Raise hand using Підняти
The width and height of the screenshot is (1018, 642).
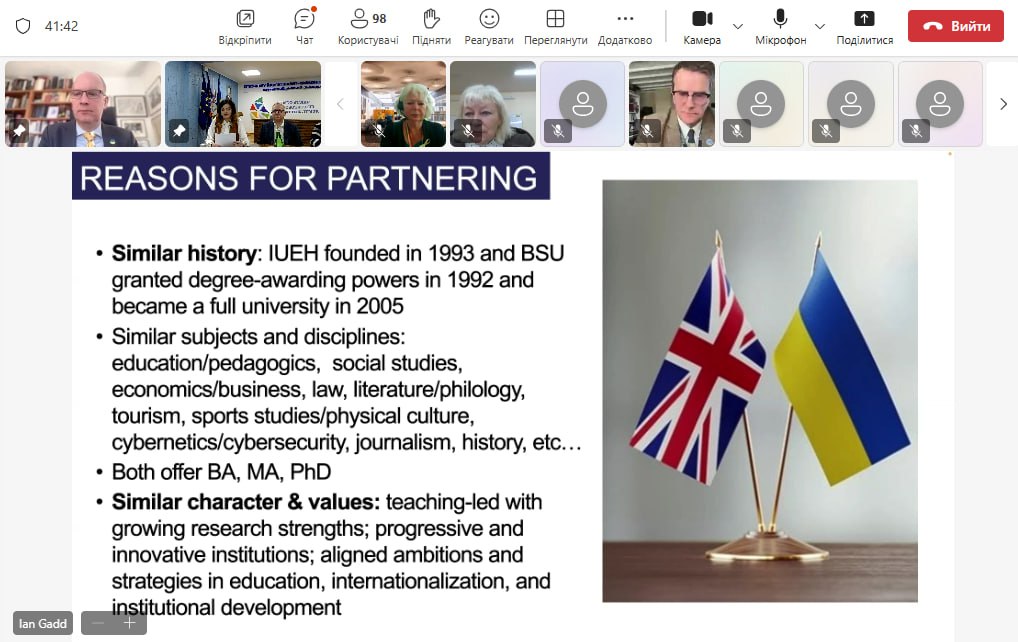[431, 27]
